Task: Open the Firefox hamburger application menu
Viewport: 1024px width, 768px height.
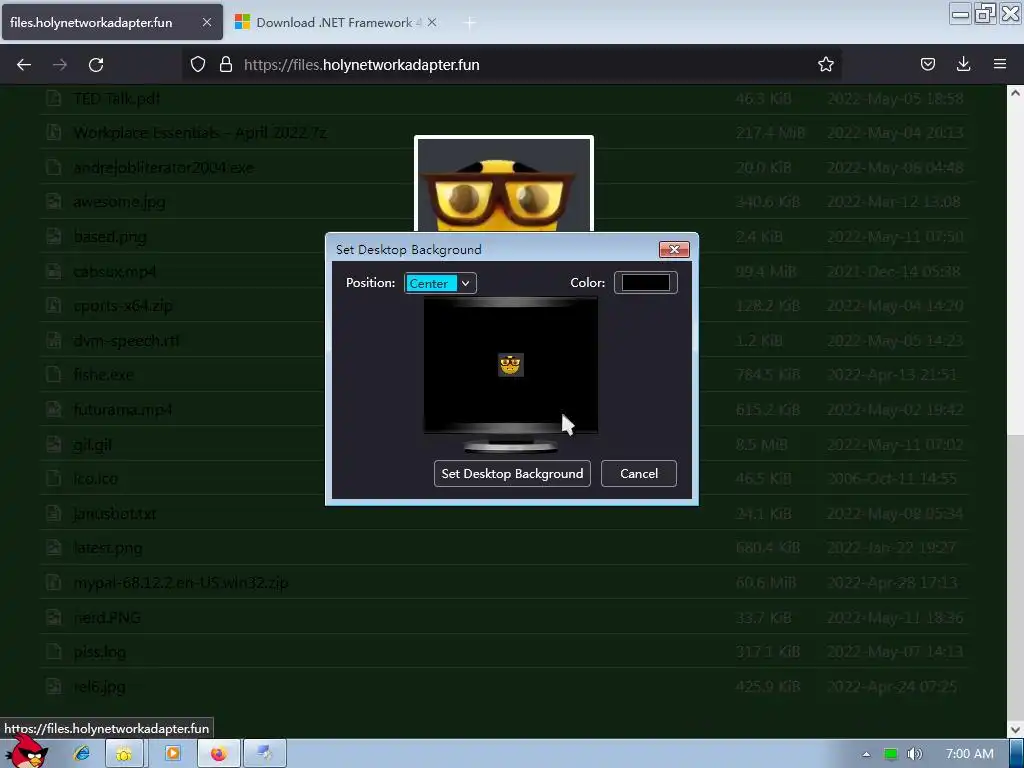Action: pos(1000,64)
